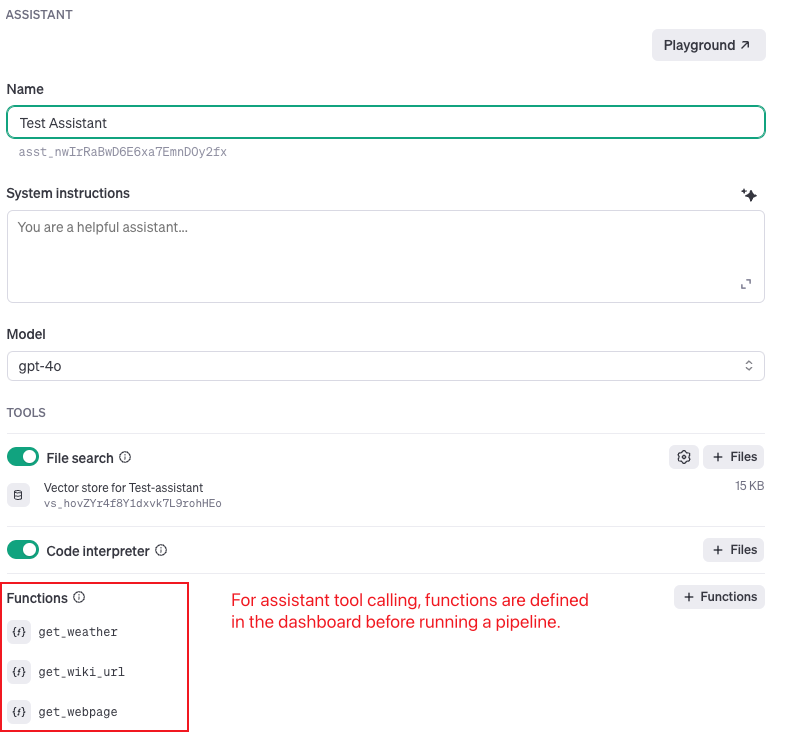Open the Vector store for Test-assistant
This screenshot has width=785, height=744.
tap(124, 488)
